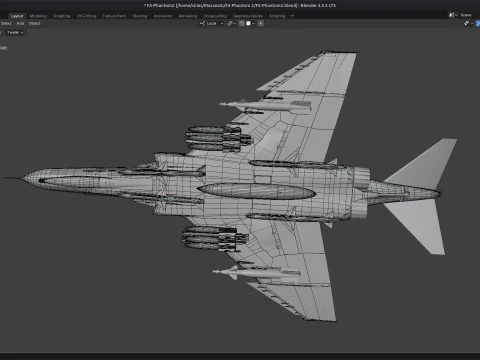Switch to the Shading workspace tab
Image resolution: width=480 pixels, height=360 pixels.
140,16
